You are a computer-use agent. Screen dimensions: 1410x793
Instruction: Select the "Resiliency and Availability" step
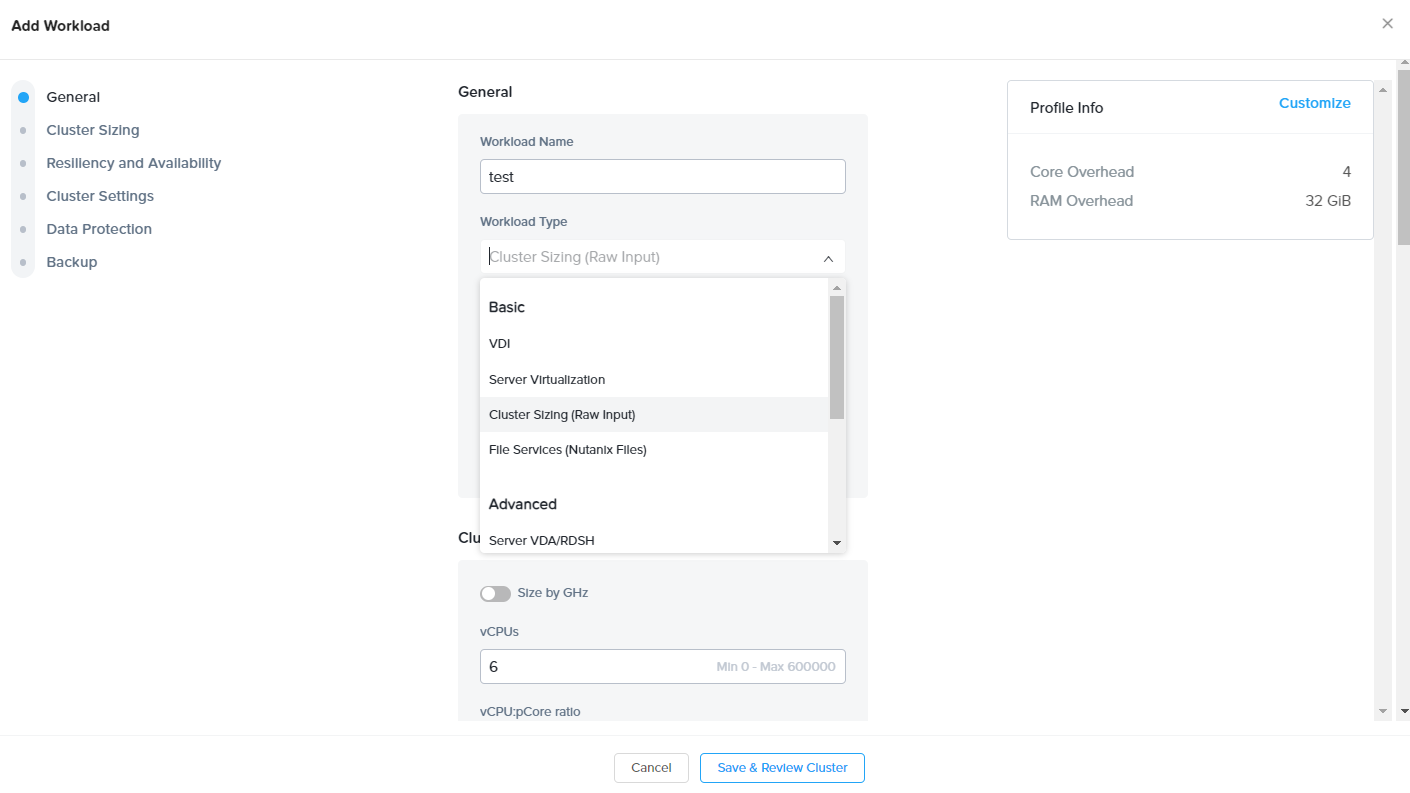click(x=133, y=162)
